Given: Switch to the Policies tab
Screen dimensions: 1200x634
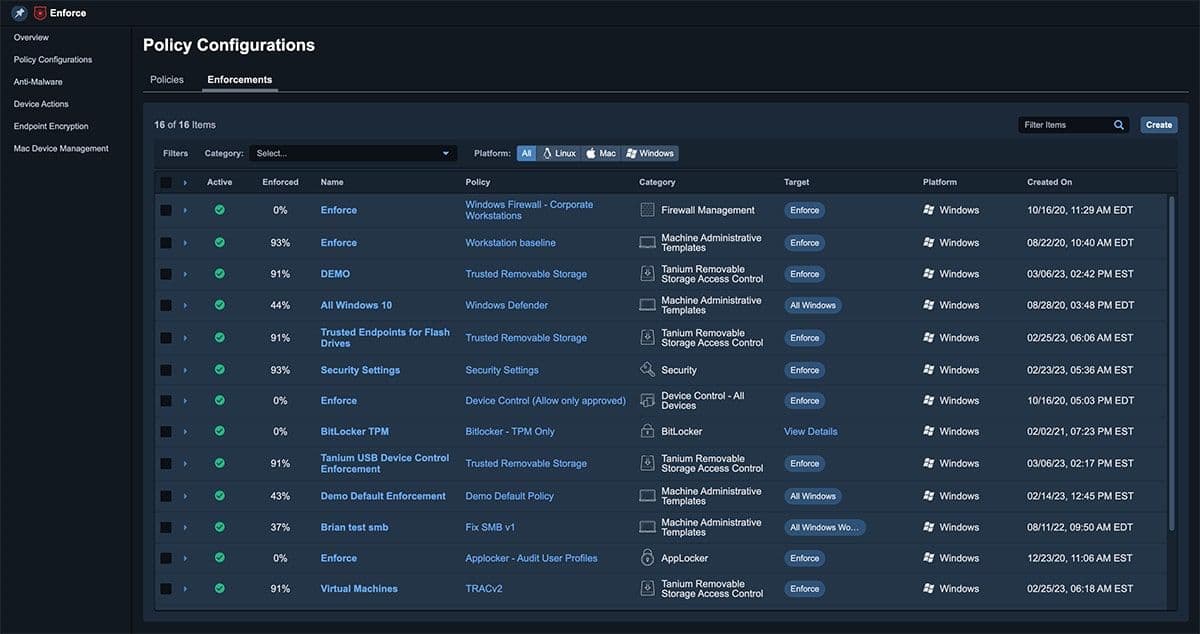Looking at the screenshot, I should coord(167,79).
